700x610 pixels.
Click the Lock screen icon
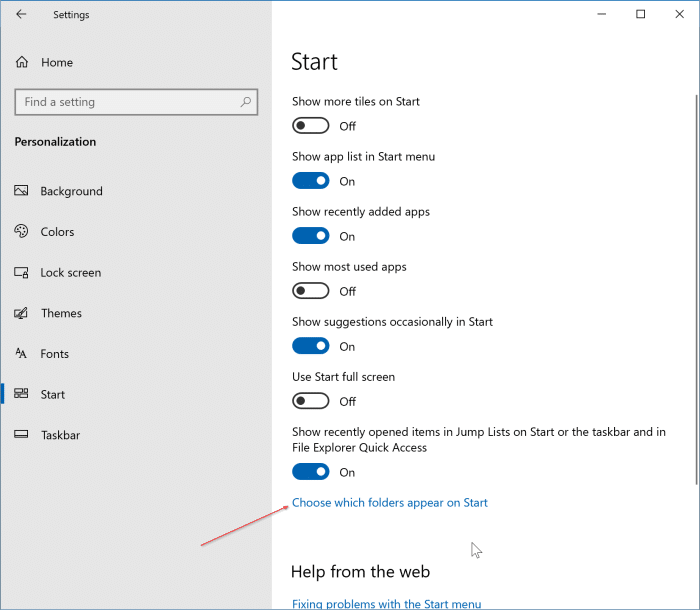pyautogui.click(x=21, y=272)
